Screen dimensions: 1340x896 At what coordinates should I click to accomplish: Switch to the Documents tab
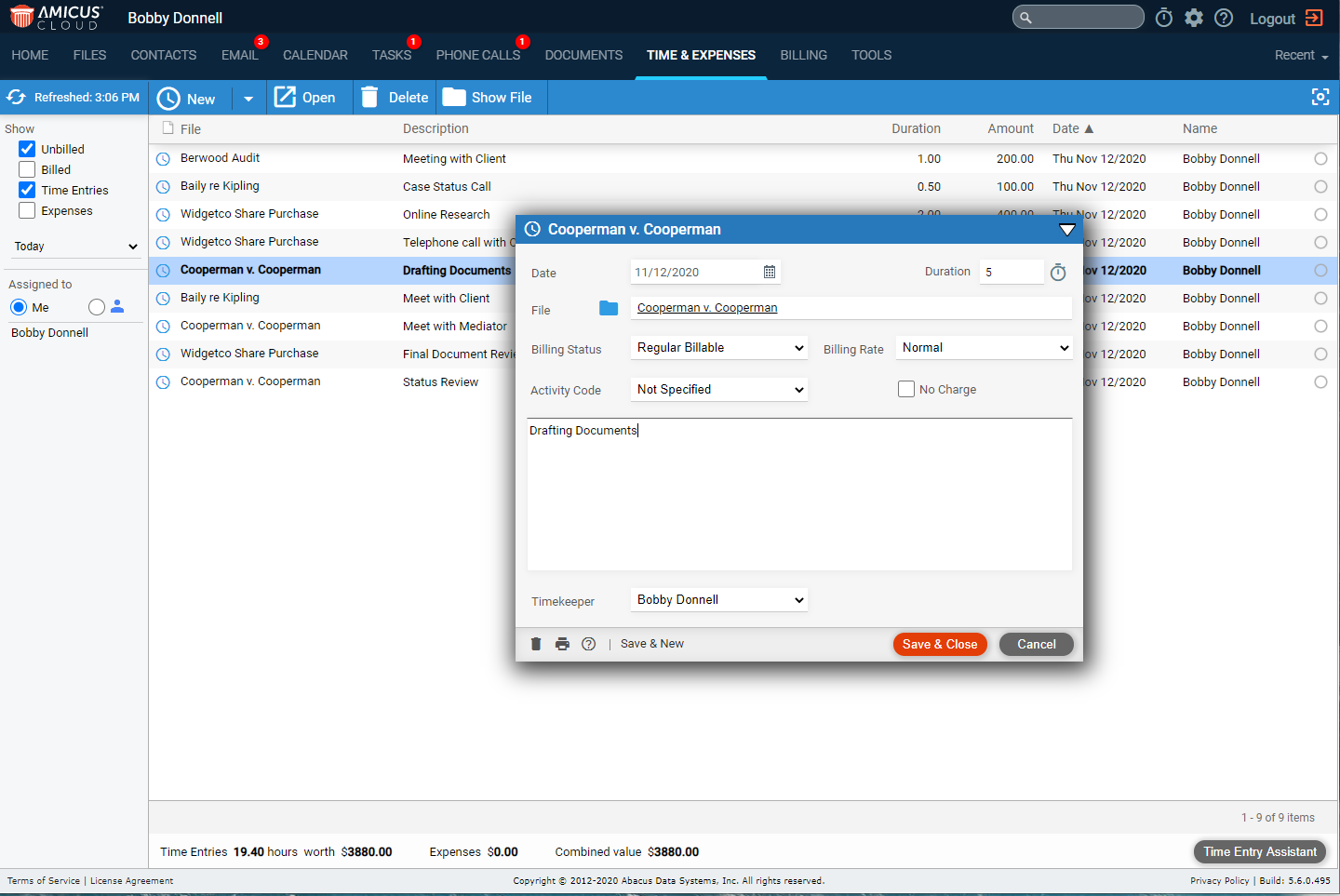(583, 55)
